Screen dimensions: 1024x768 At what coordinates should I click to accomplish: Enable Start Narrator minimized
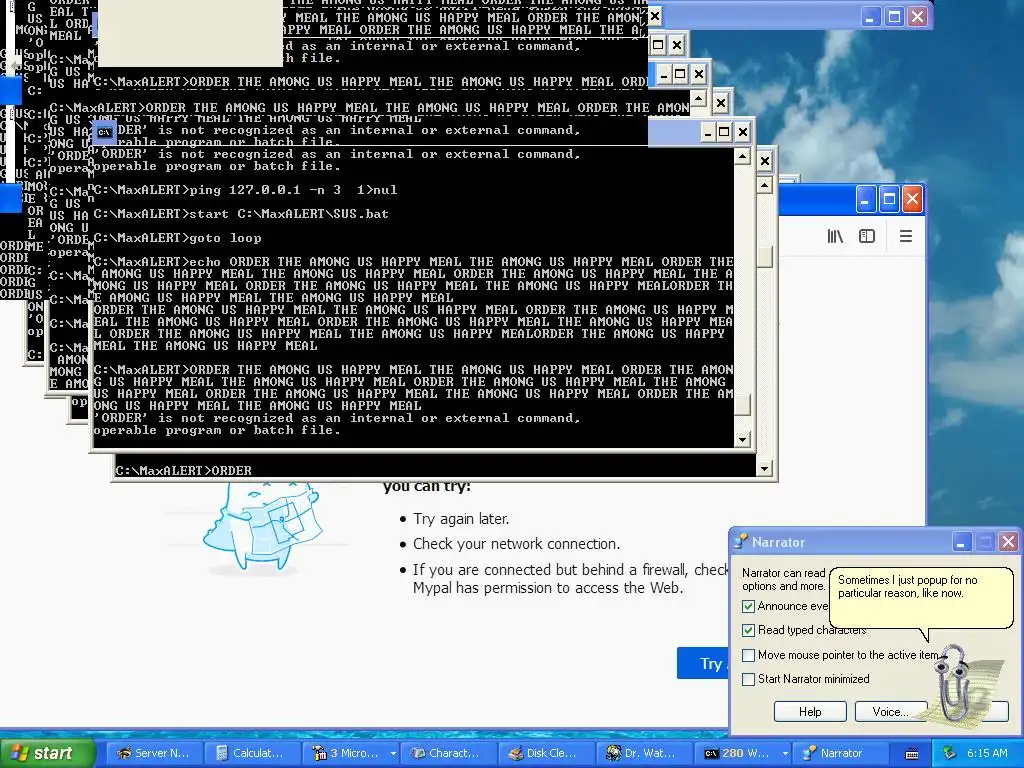(x=748, y=679)
